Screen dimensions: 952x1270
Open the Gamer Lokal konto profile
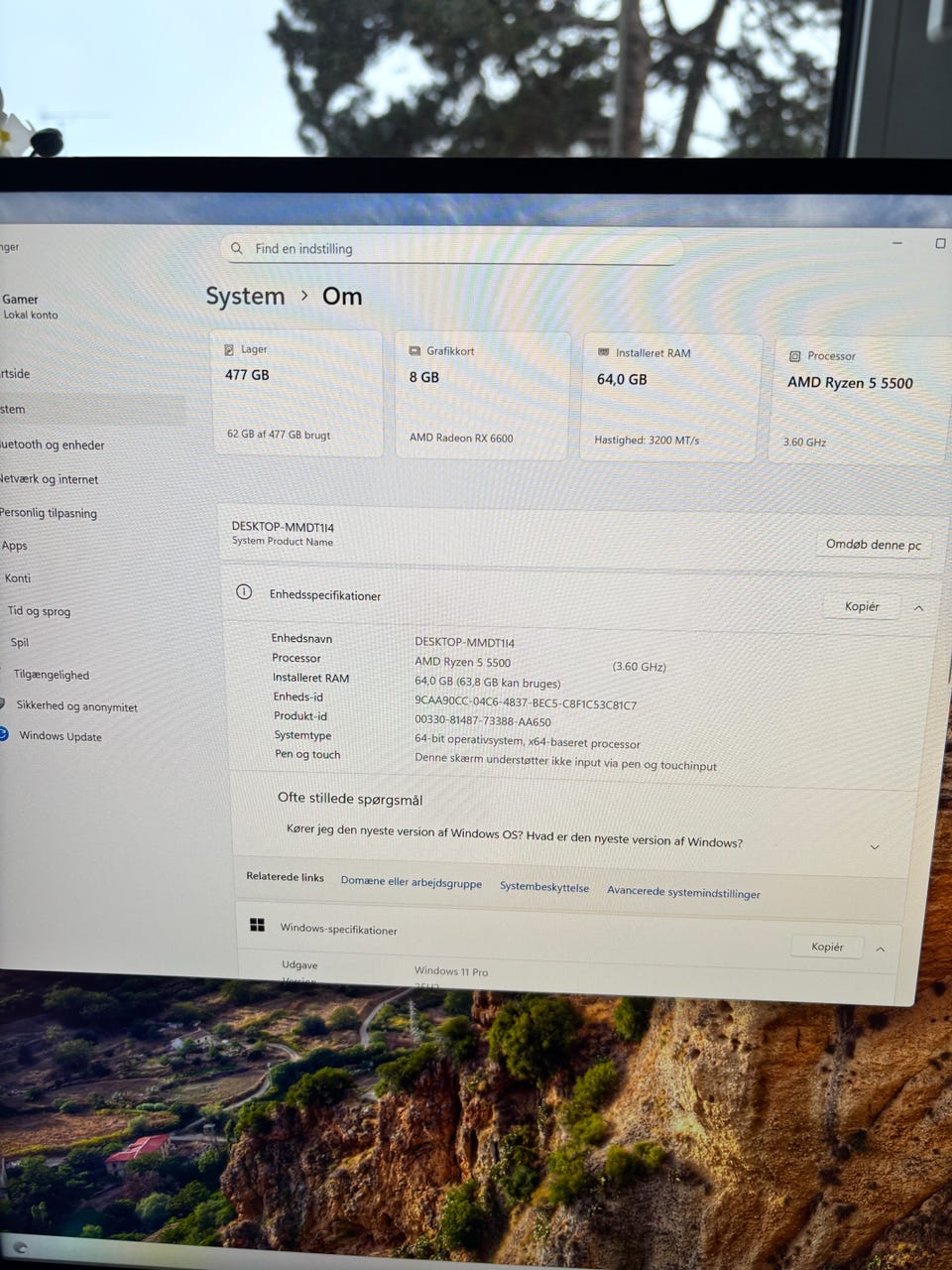click(30, 307)
